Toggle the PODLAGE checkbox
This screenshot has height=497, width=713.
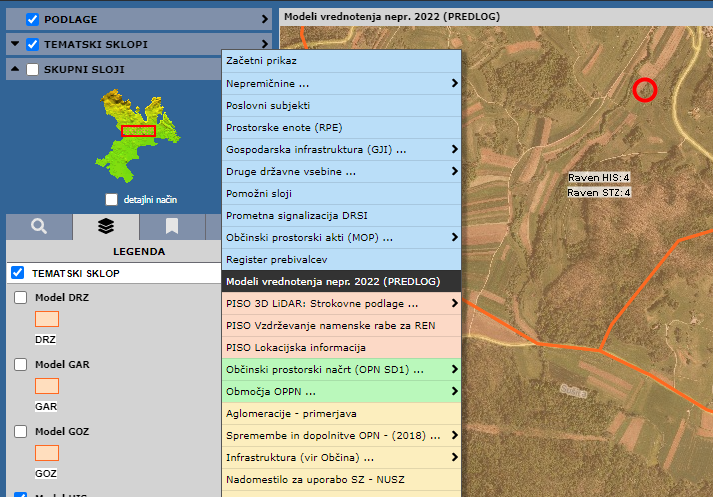[33, 19]
